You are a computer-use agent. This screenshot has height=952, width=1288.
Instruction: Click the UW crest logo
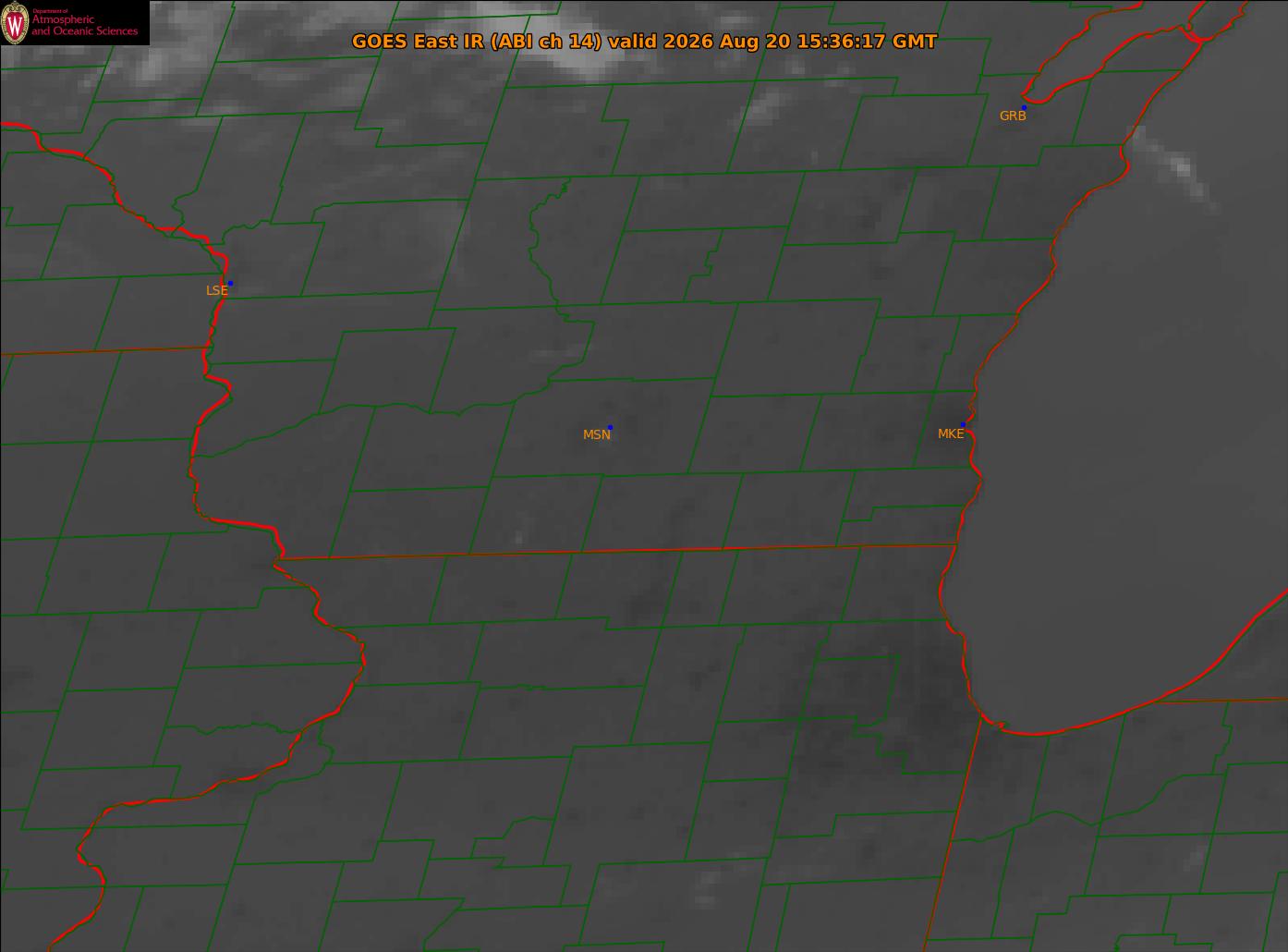pyautogui.click(x=16, y=22)
